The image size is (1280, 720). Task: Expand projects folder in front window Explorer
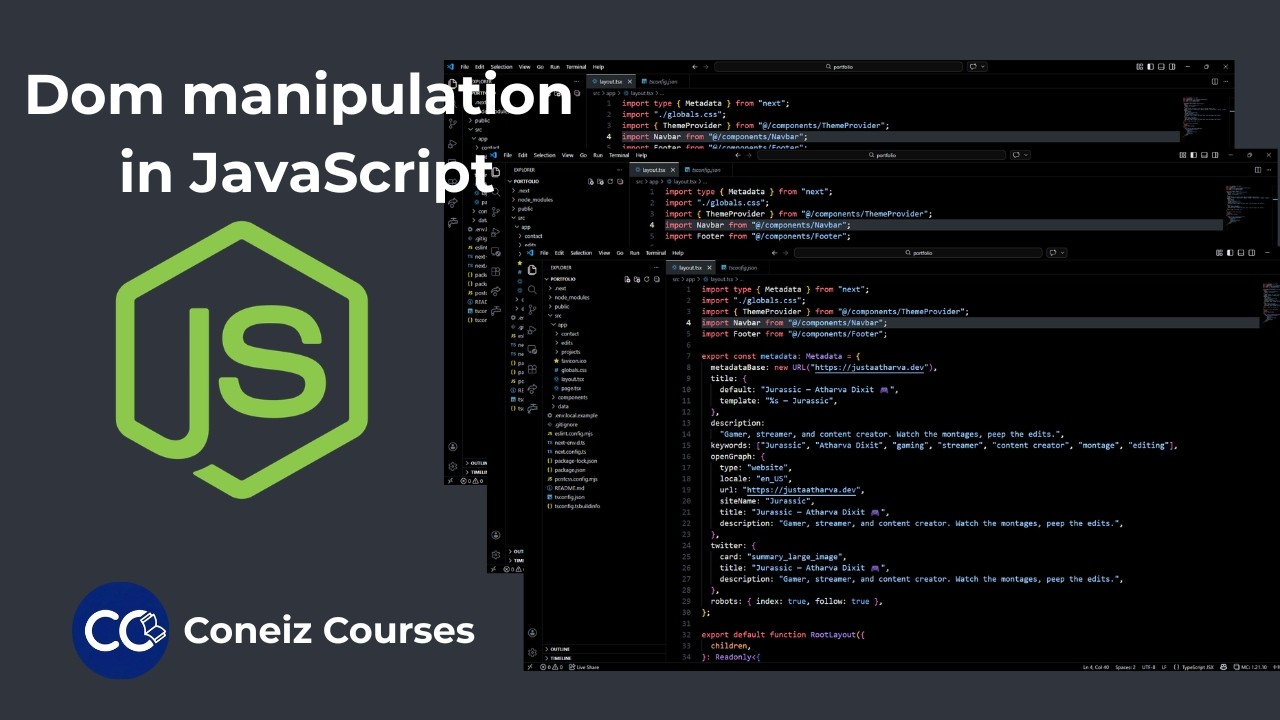[570, 352]
